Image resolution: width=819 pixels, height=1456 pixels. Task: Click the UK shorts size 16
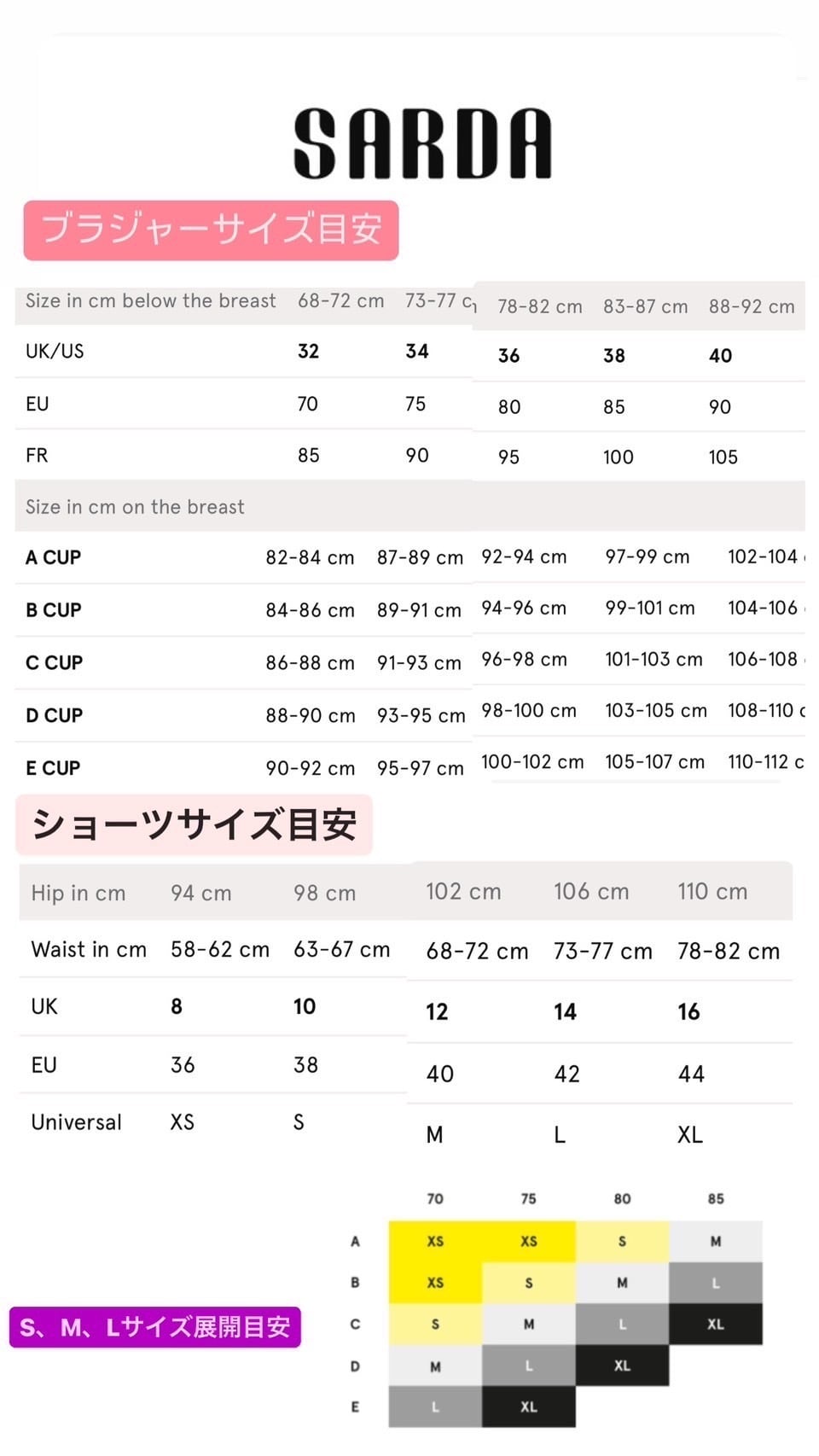[x=688, y=1012]
